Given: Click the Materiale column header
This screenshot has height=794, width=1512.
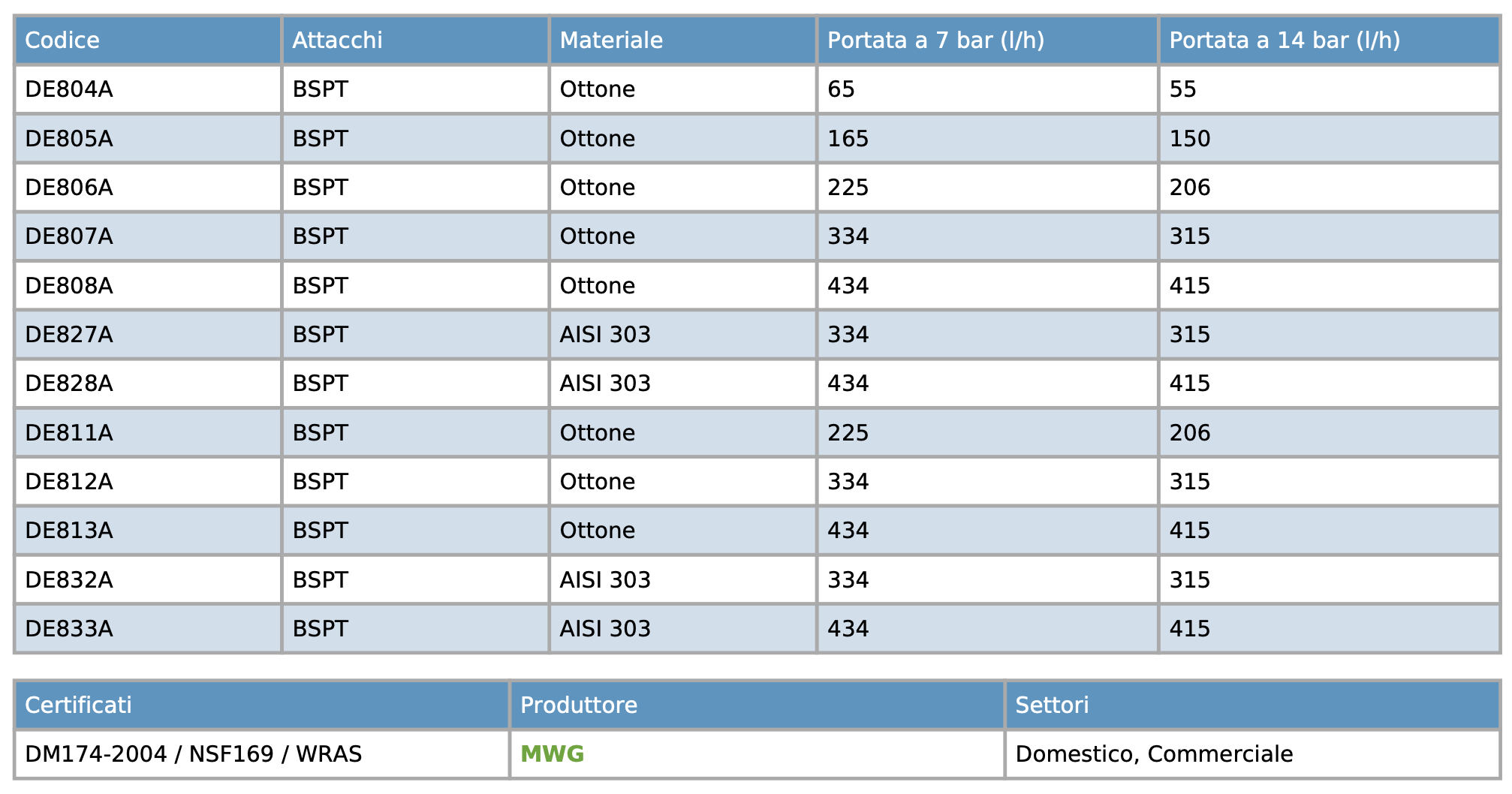Looking at the screenshot, I should (x=611, y=40).
